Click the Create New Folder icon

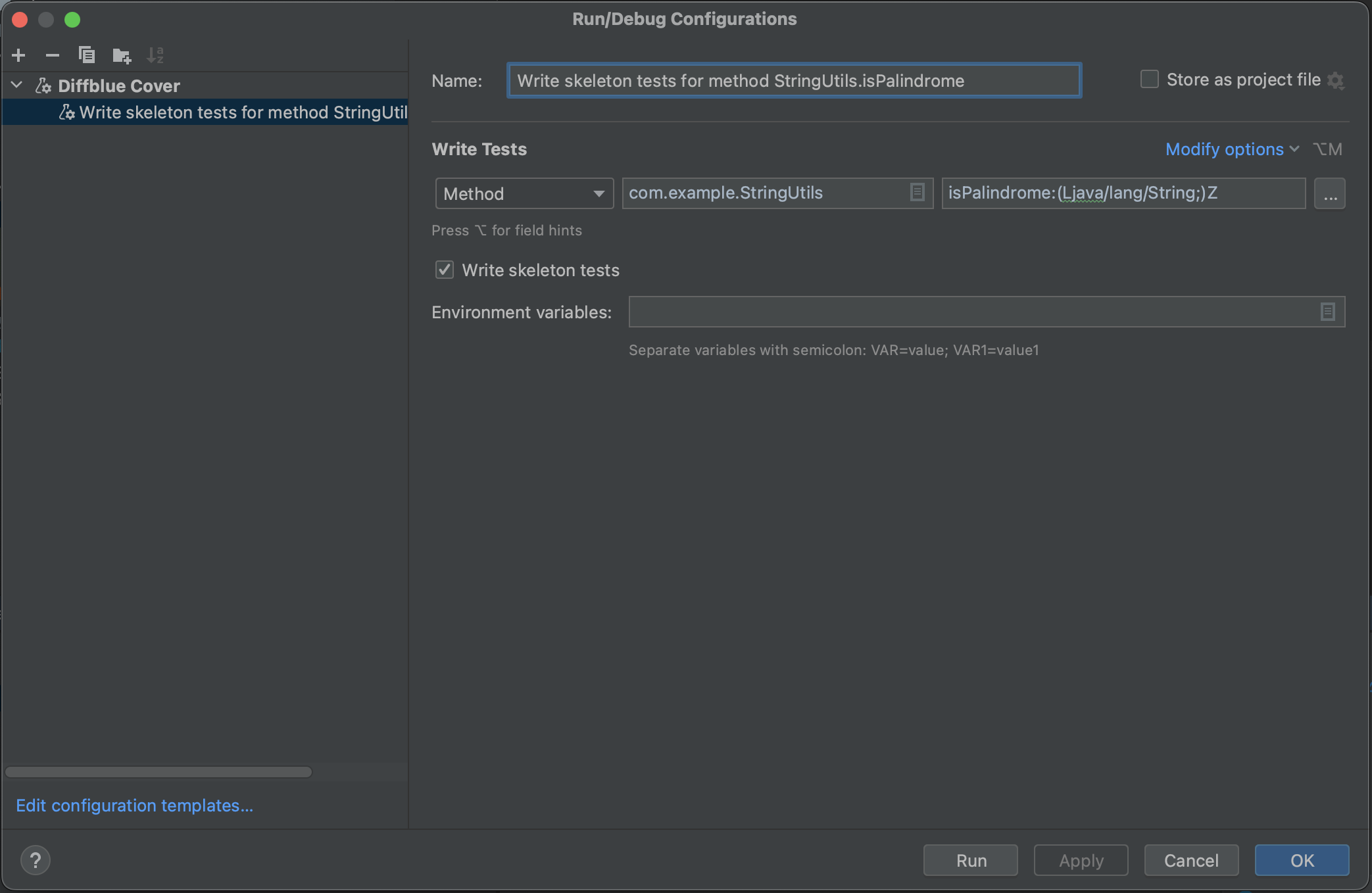pyautogui.click(x=122, y=55)
